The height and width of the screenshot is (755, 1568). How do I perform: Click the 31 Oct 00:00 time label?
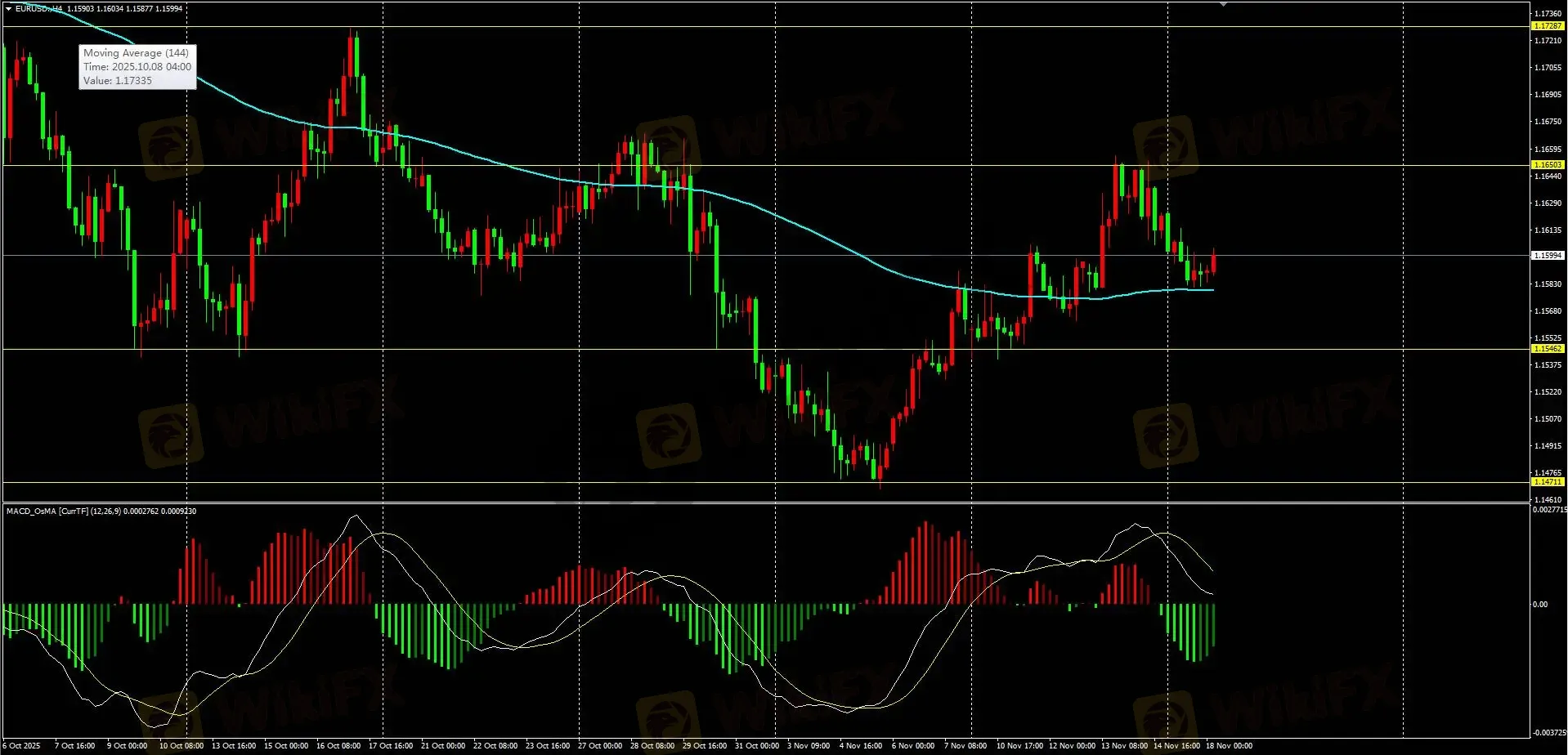point(757,746)
